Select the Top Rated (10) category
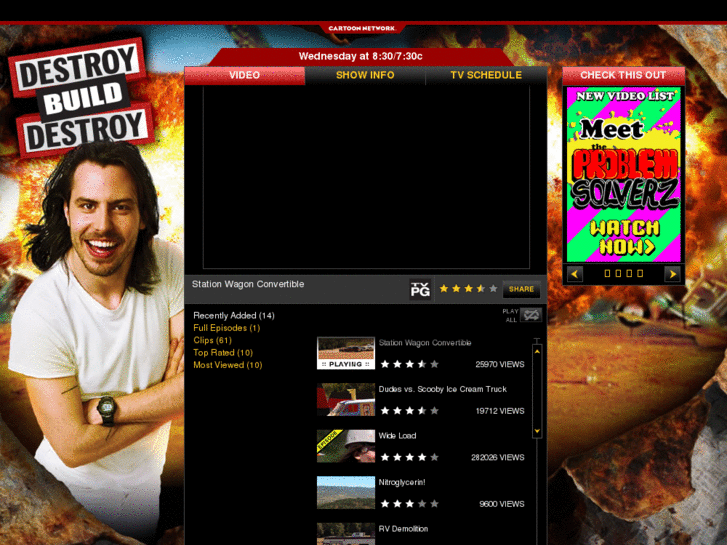 point(223,353)
